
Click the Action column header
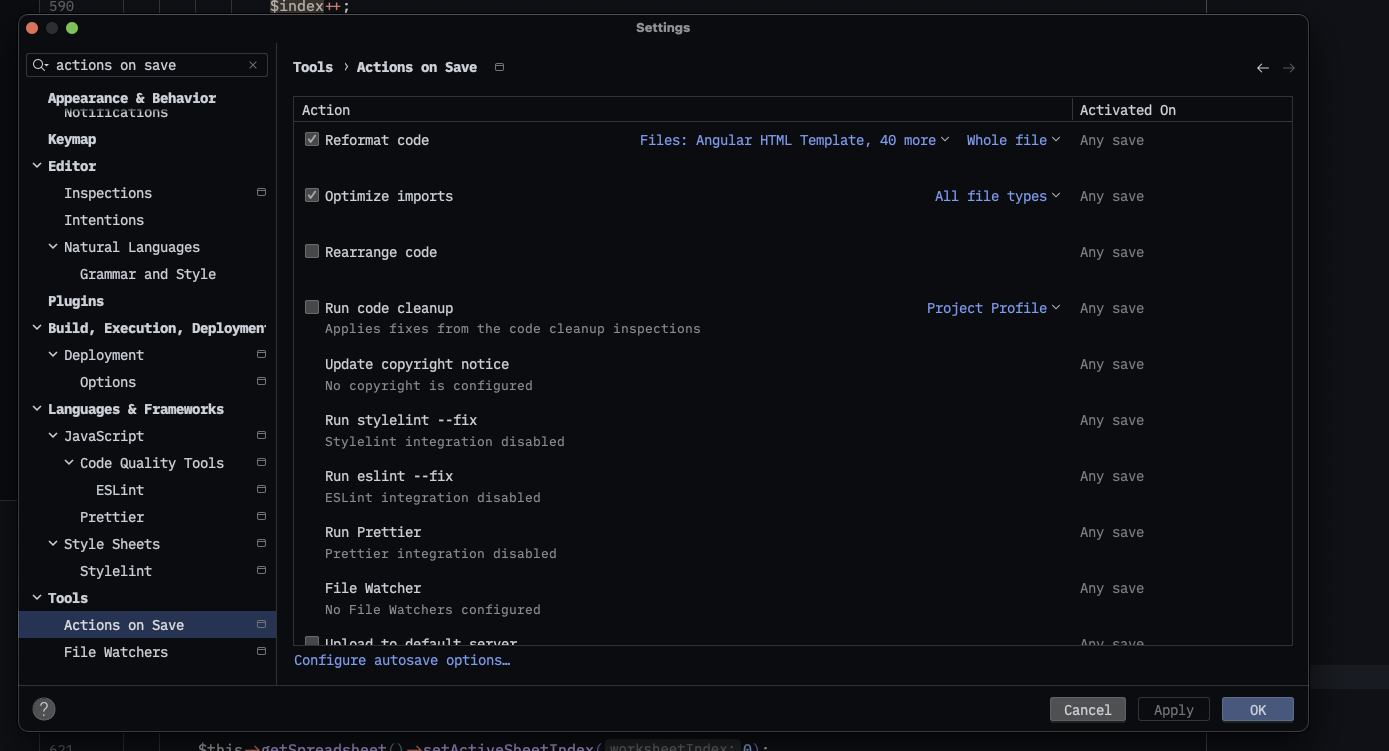pyautogui.click(x=683, y=110)
